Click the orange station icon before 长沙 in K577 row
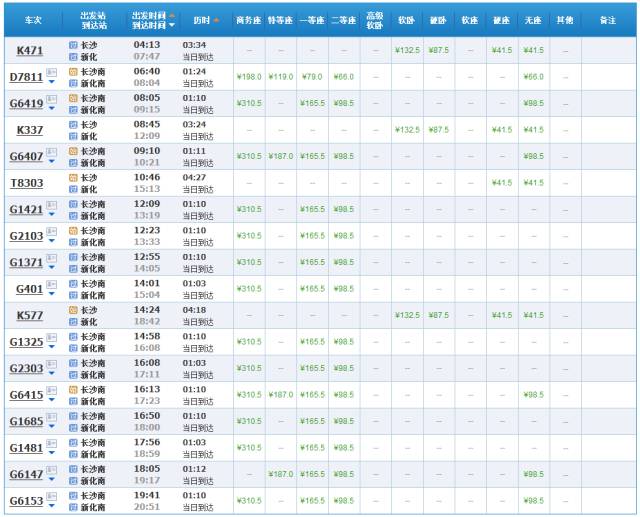 73,311
